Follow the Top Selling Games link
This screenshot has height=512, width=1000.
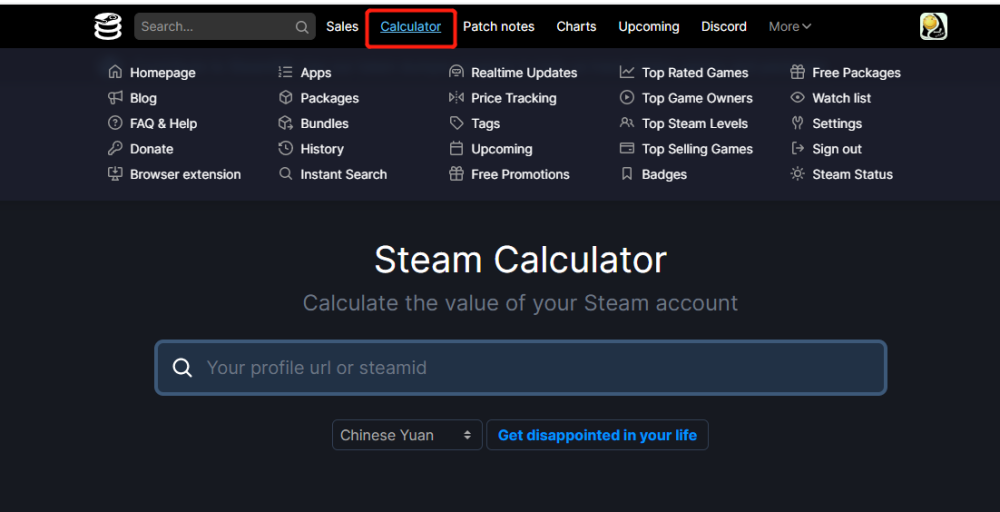click(697, 149)
